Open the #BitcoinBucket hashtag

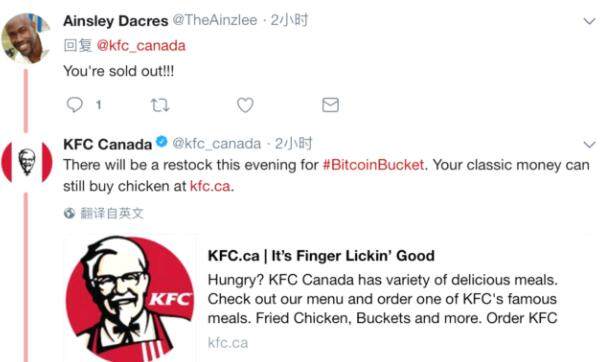coord(373,165)
